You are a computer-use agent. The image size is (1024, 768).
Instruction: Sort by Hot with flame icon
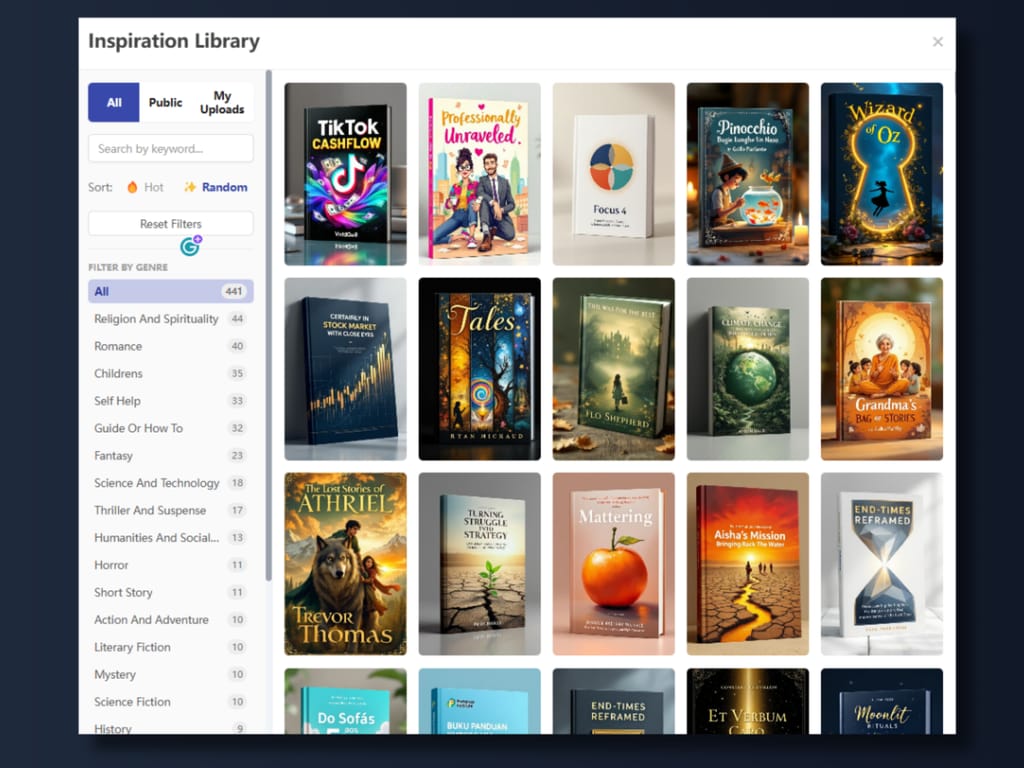click(145, 187)
